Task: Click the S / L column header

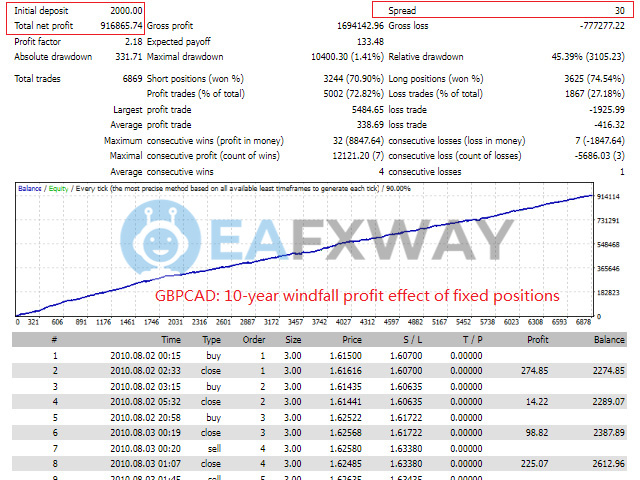Action: click(x=413, y=340)
